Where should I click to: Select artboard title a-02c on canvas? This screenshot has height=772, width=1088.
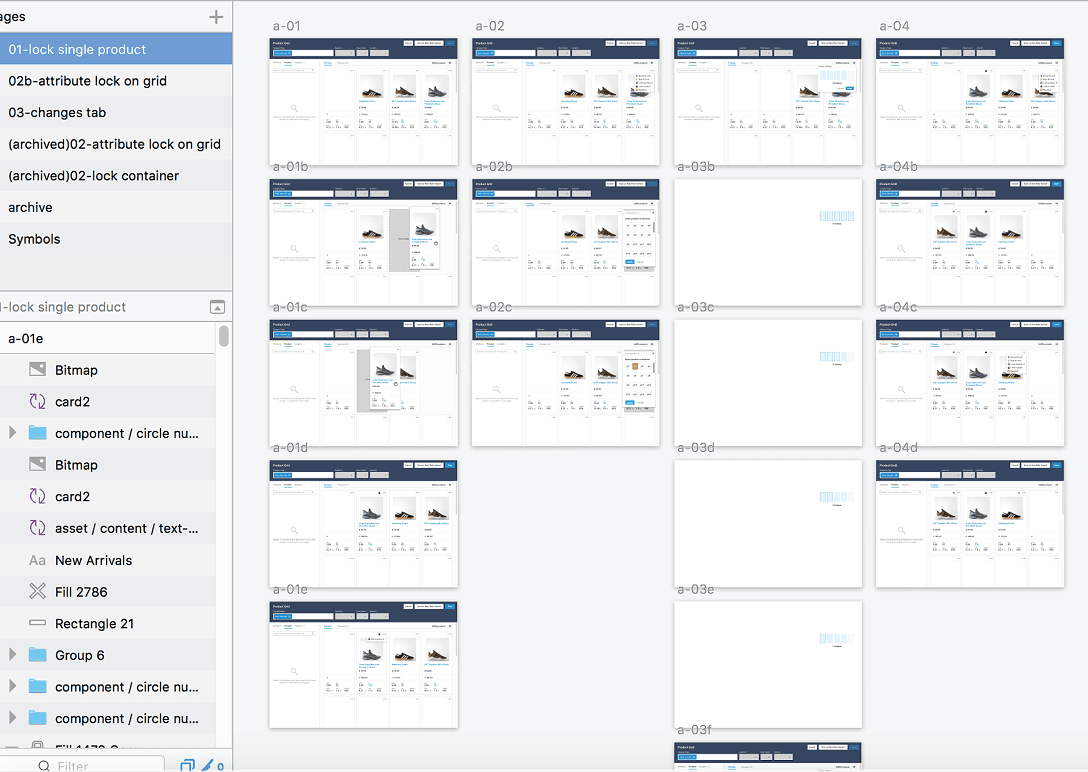[x=493, y=307]
